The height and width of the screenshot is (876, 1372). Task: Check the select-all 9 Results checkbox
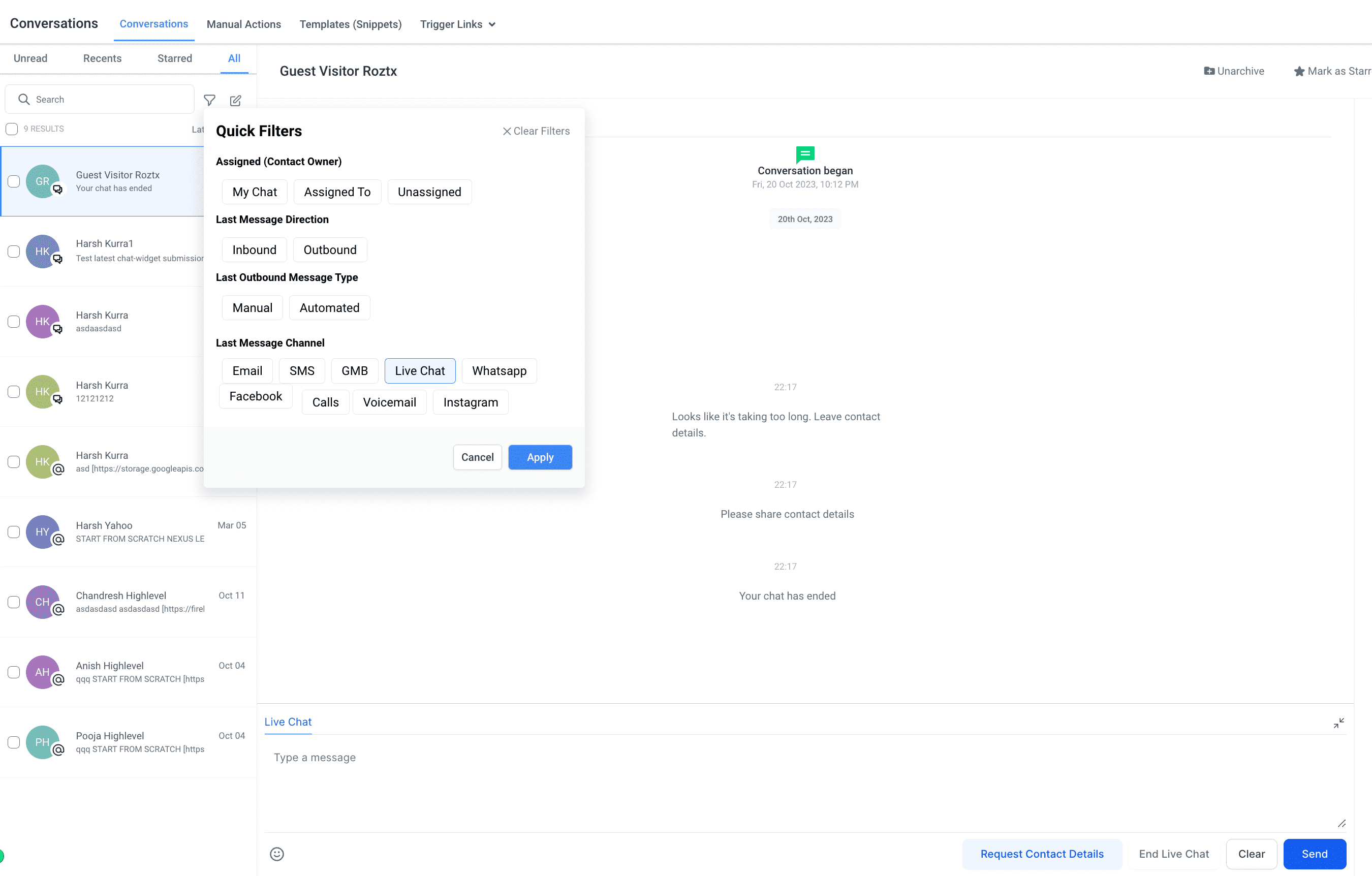pos(12,129)
